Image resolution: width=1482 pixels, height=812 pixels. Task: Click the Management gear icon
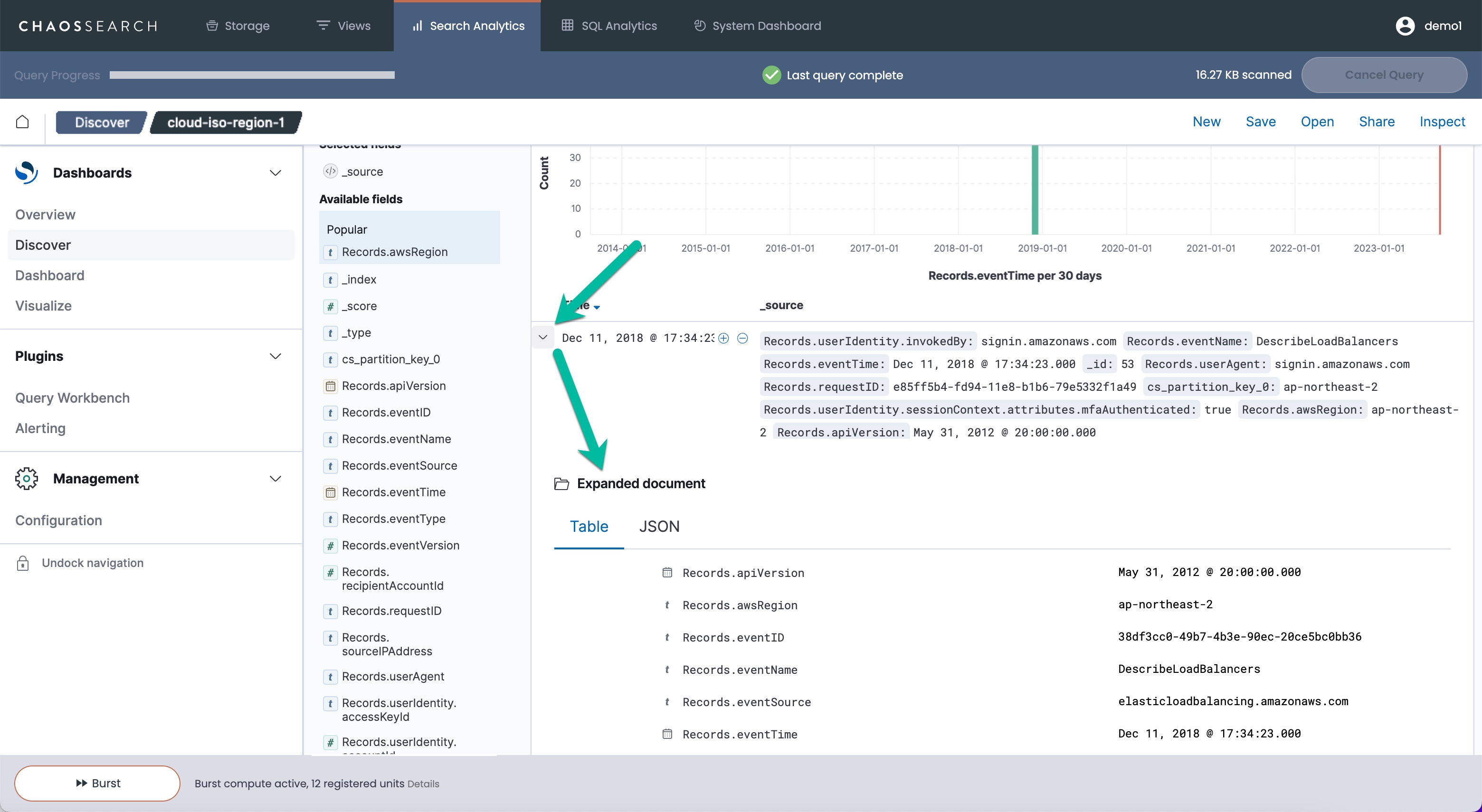(27, 479)
